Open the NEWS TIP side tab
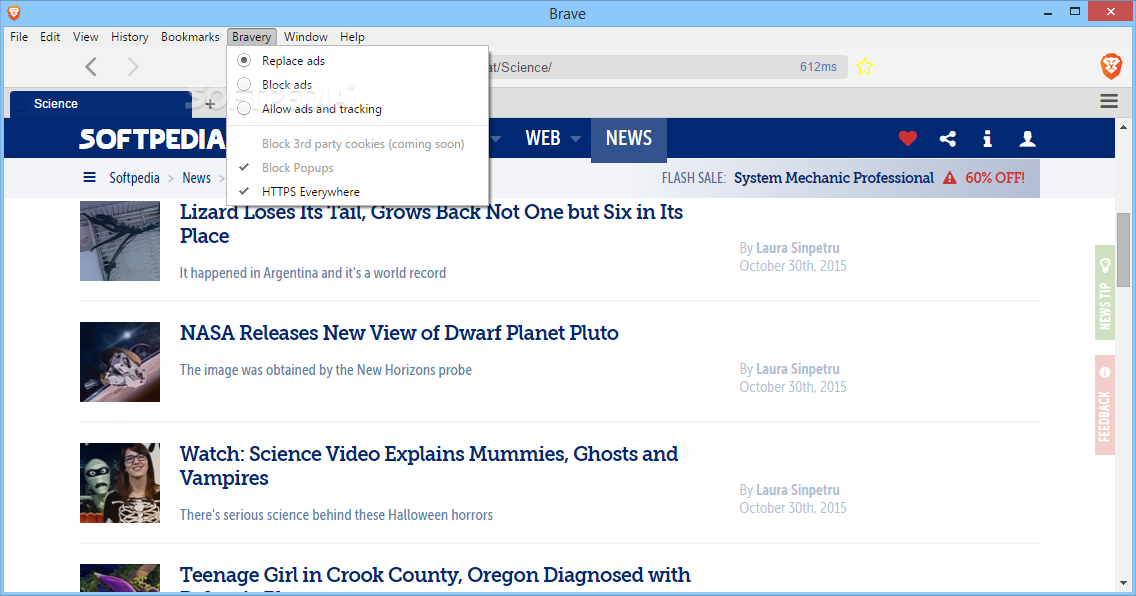This screenshot has height=596, width=1136. [x=1104, y=293]
